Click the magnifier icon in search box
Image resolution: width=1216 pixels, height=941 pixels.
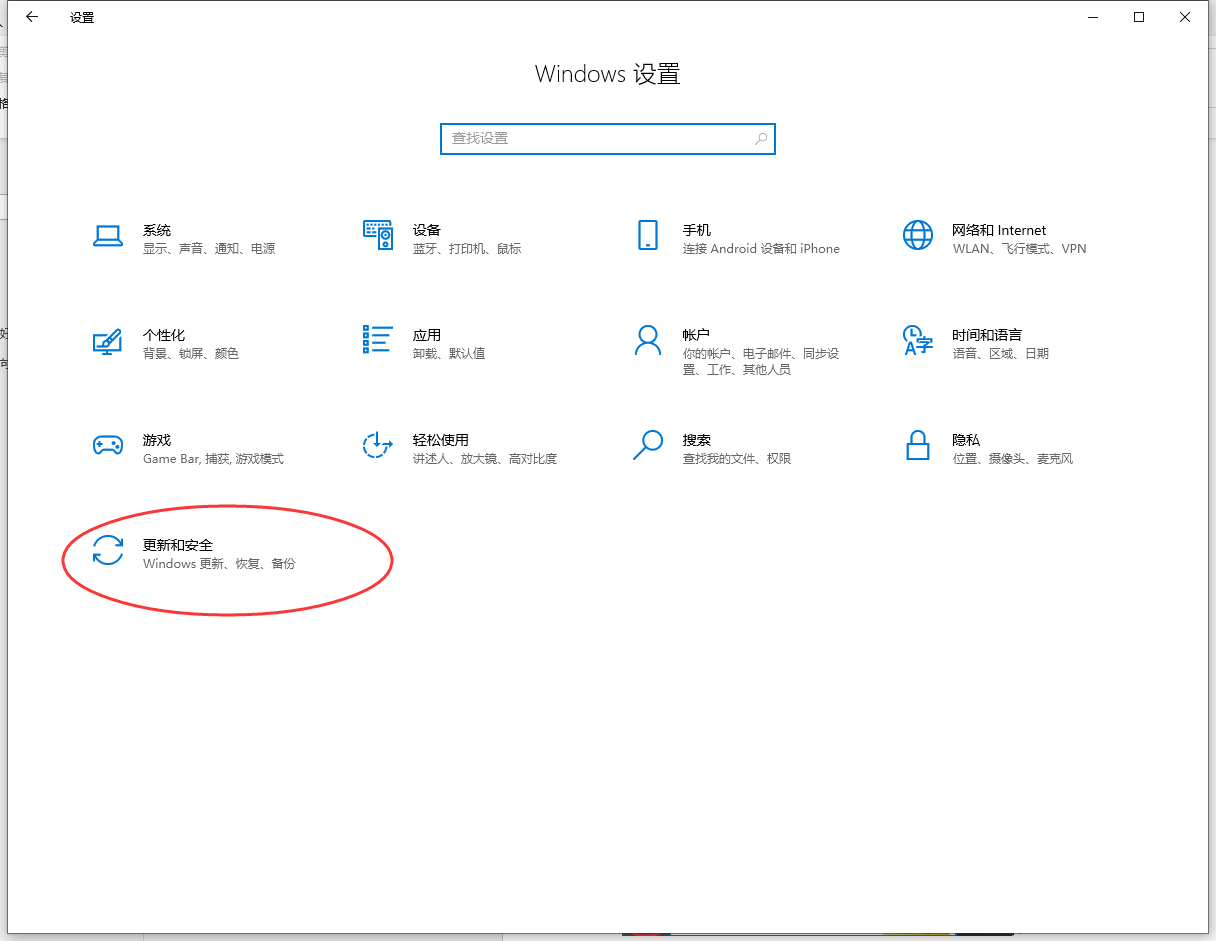[x=761, y=139]
